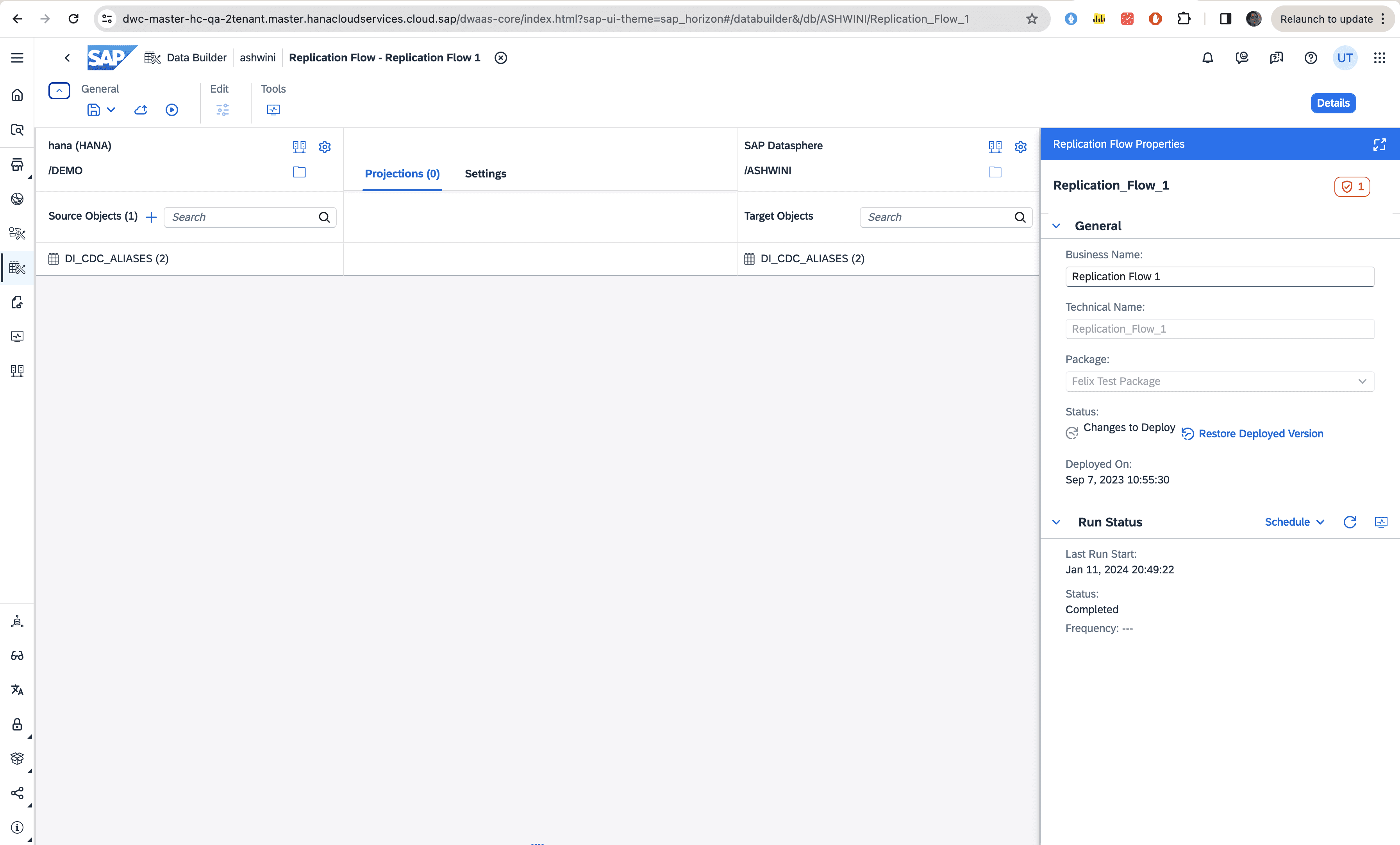
Task: Click Restore Deployed Version link
Action: [x=1260, y=434]
